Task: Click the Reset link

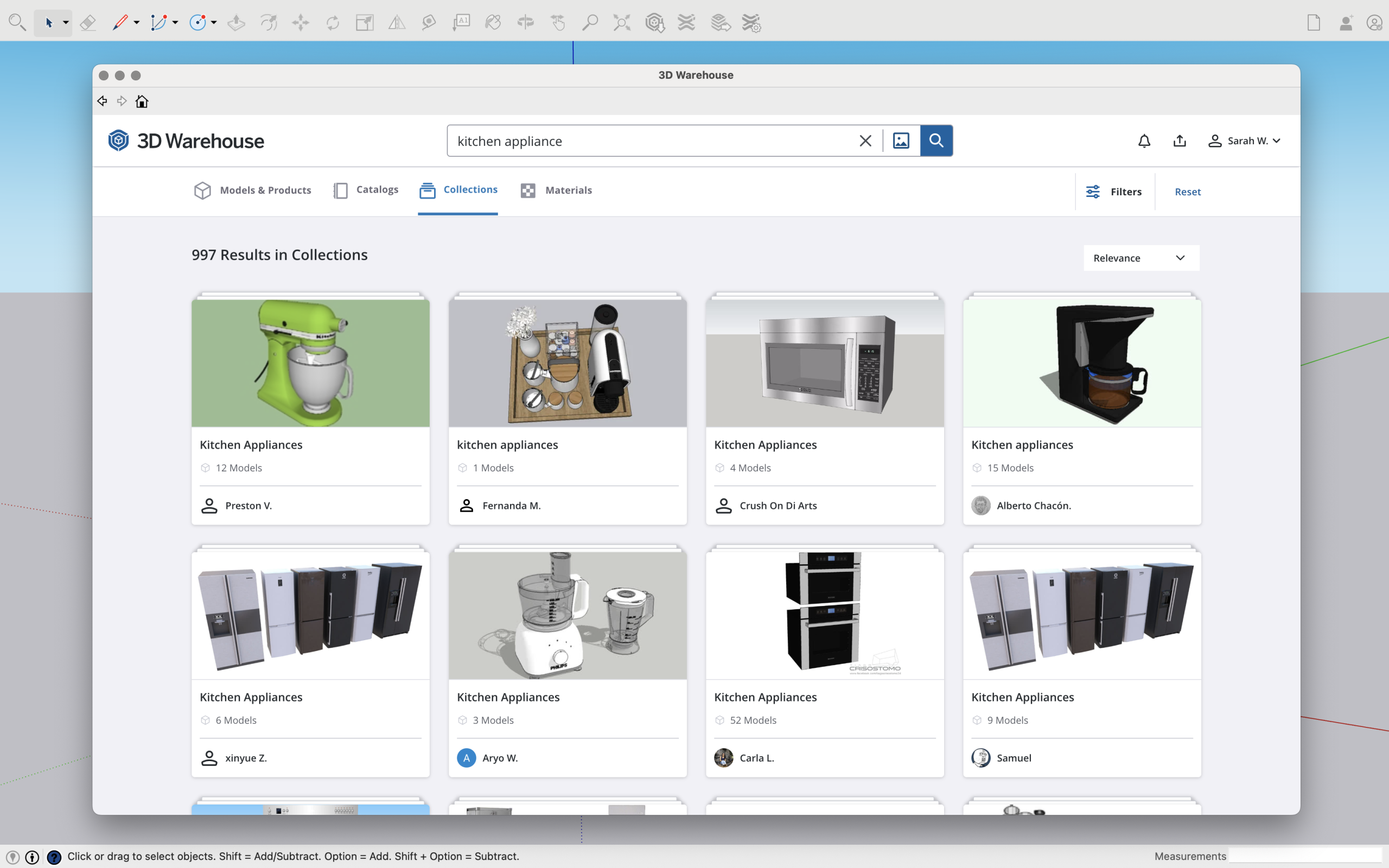Action: [1188, 192]
